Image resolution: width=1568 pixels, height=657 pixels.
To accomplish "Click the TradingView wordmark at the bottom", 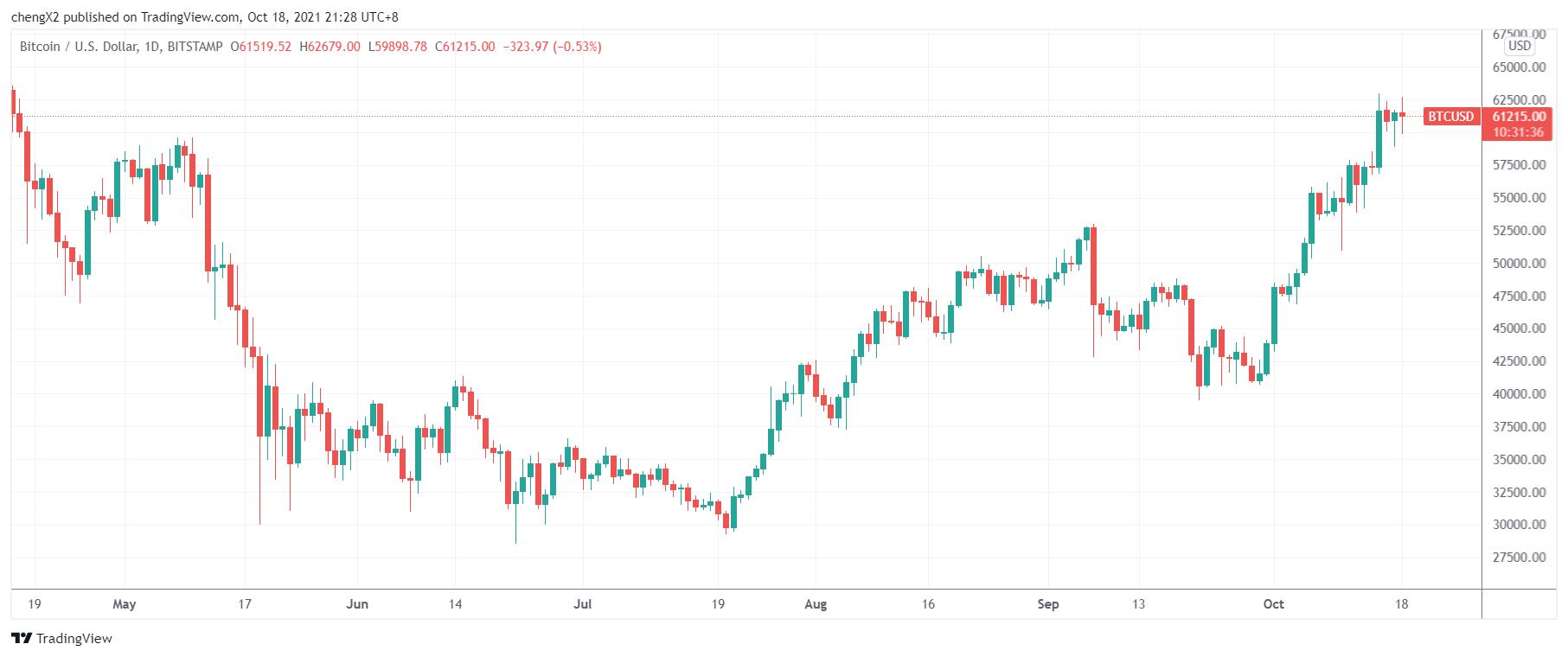I will click(74, 639).
